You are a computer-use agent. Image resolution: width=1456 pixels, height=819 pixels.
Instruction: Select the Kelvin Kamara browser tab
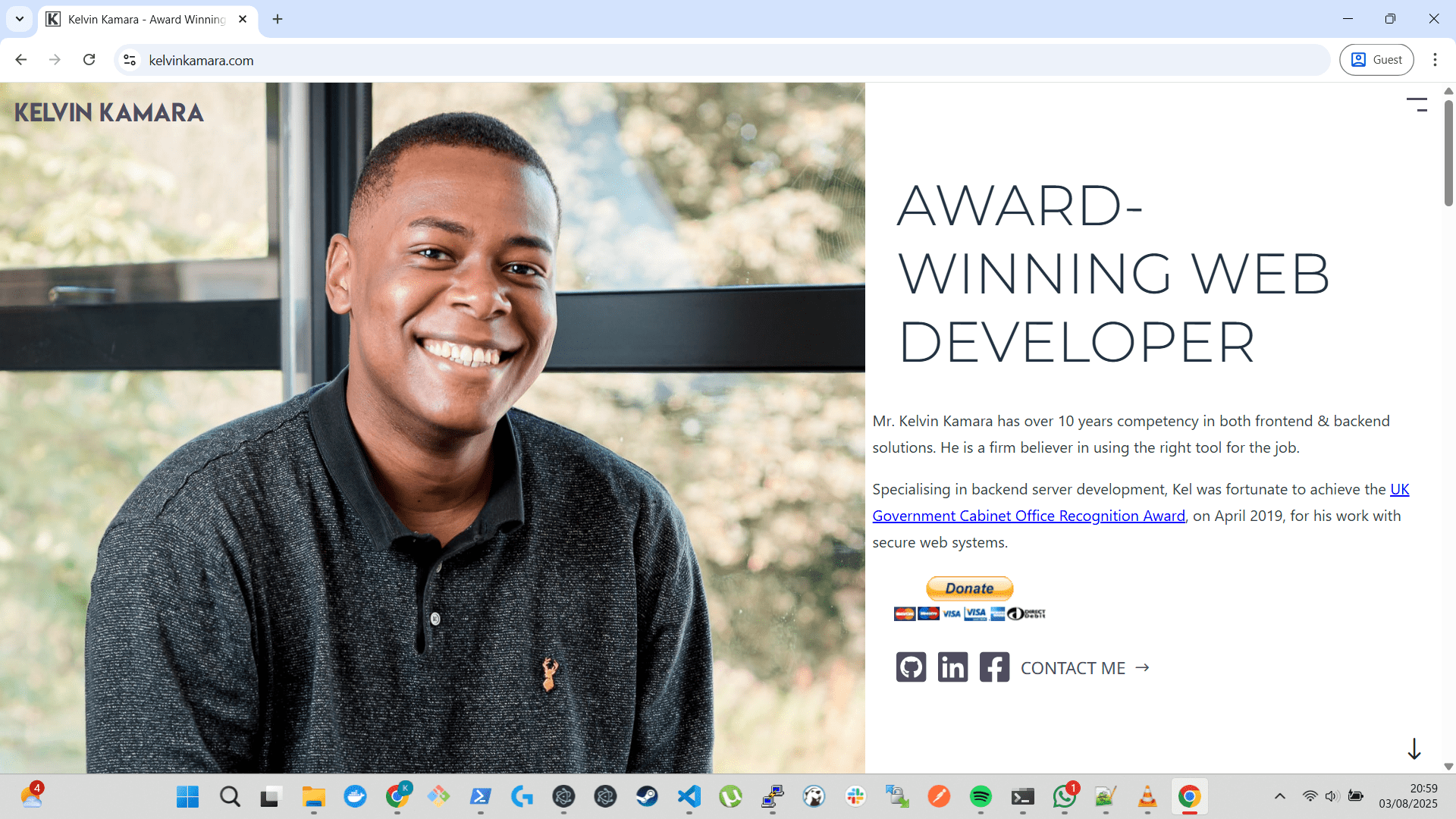coord(144,19)
